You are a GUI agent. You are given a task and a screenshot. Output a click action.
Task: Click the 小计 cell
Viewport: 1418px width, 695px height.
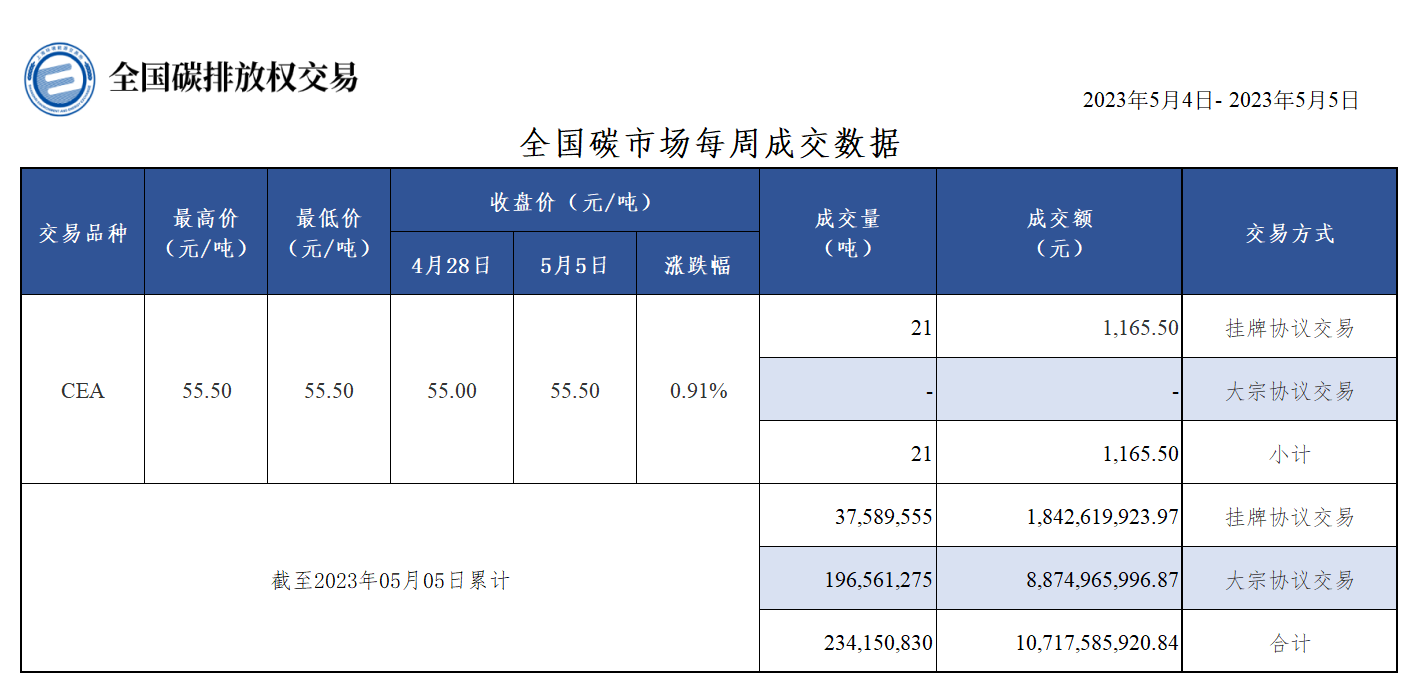pyautogui.click(x=1290, y=453)
